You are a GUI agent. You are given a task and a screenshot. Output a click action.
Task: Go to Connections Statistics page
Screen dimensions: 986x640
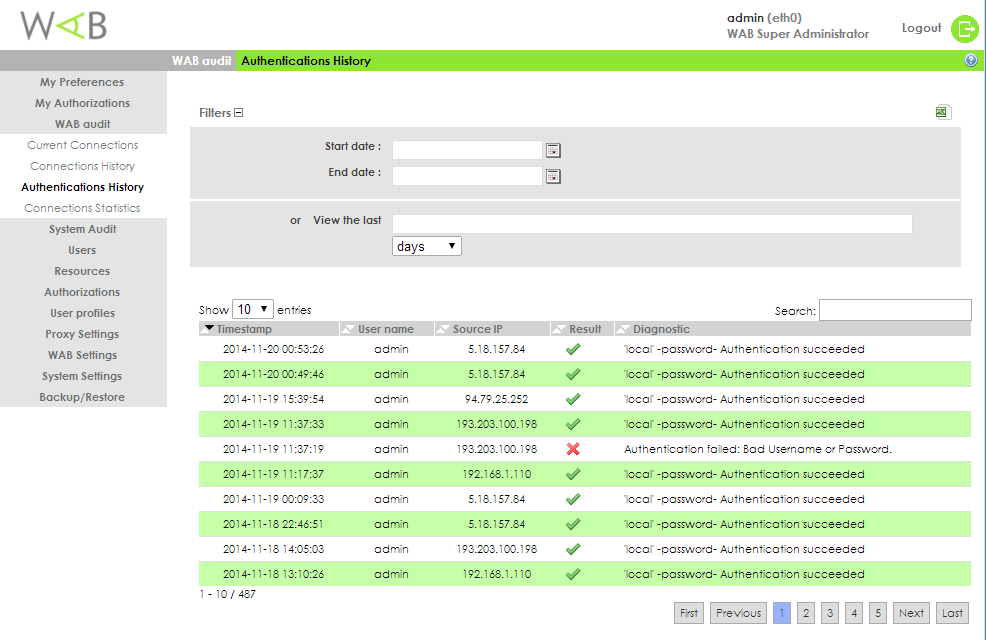click(x=82, y=208)
